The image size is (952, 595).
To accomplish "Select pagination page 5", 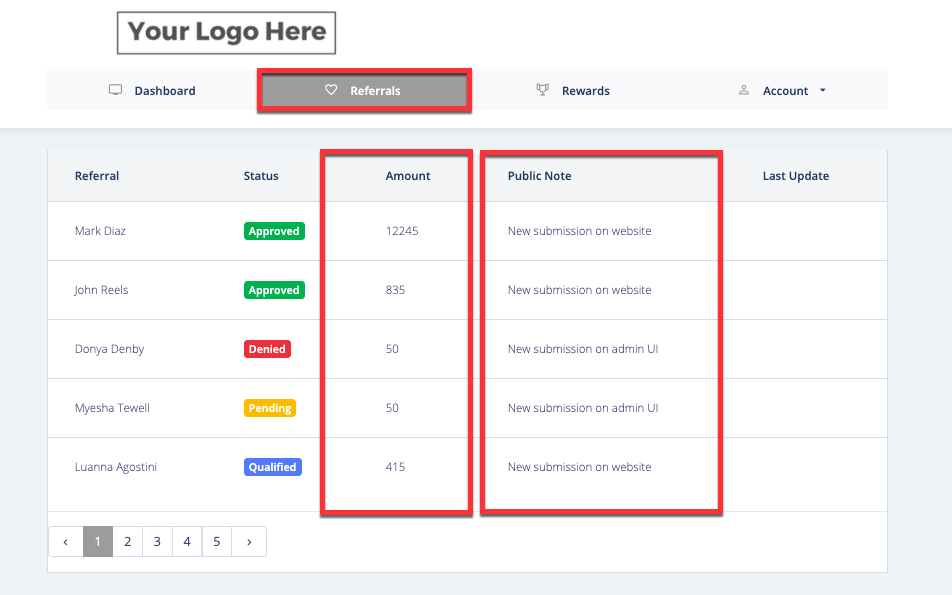I will [217, 542].
